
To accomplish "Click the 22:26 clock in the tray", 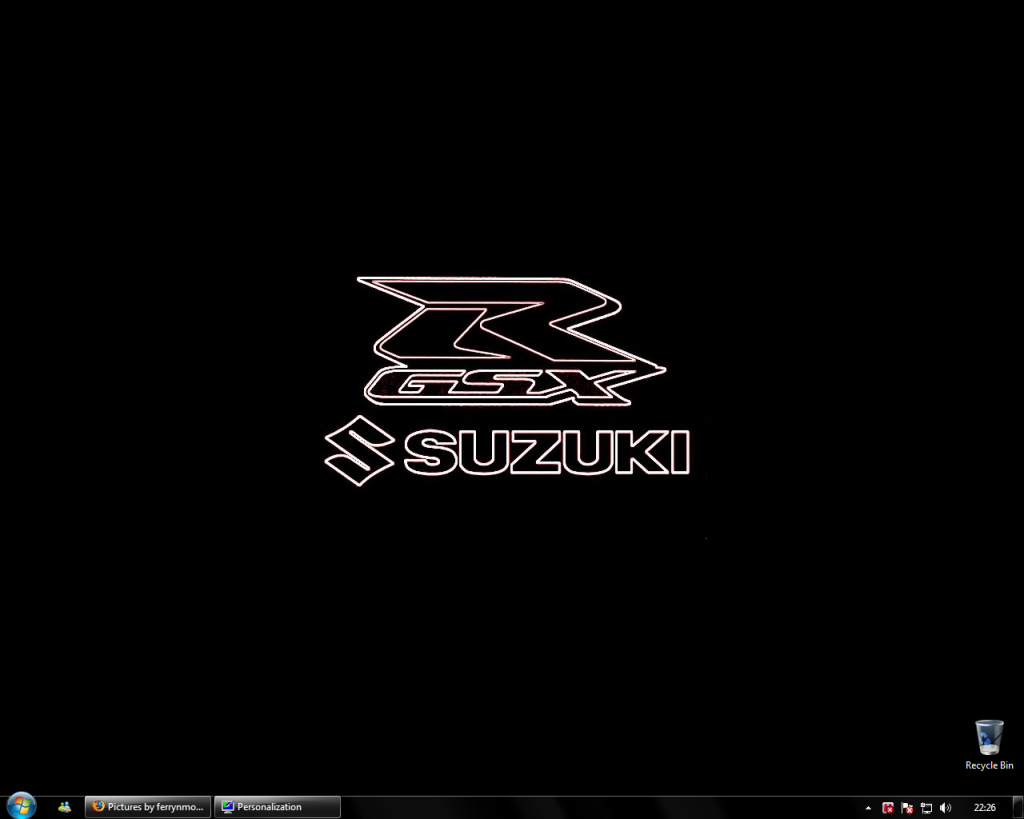I will tap(984, 808).
